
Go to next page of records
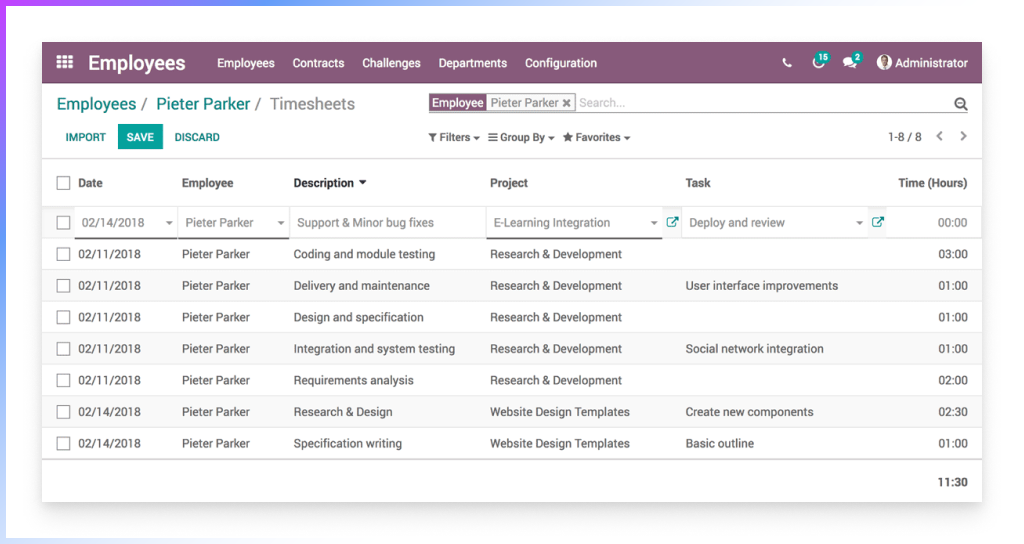tap(963, 137)
